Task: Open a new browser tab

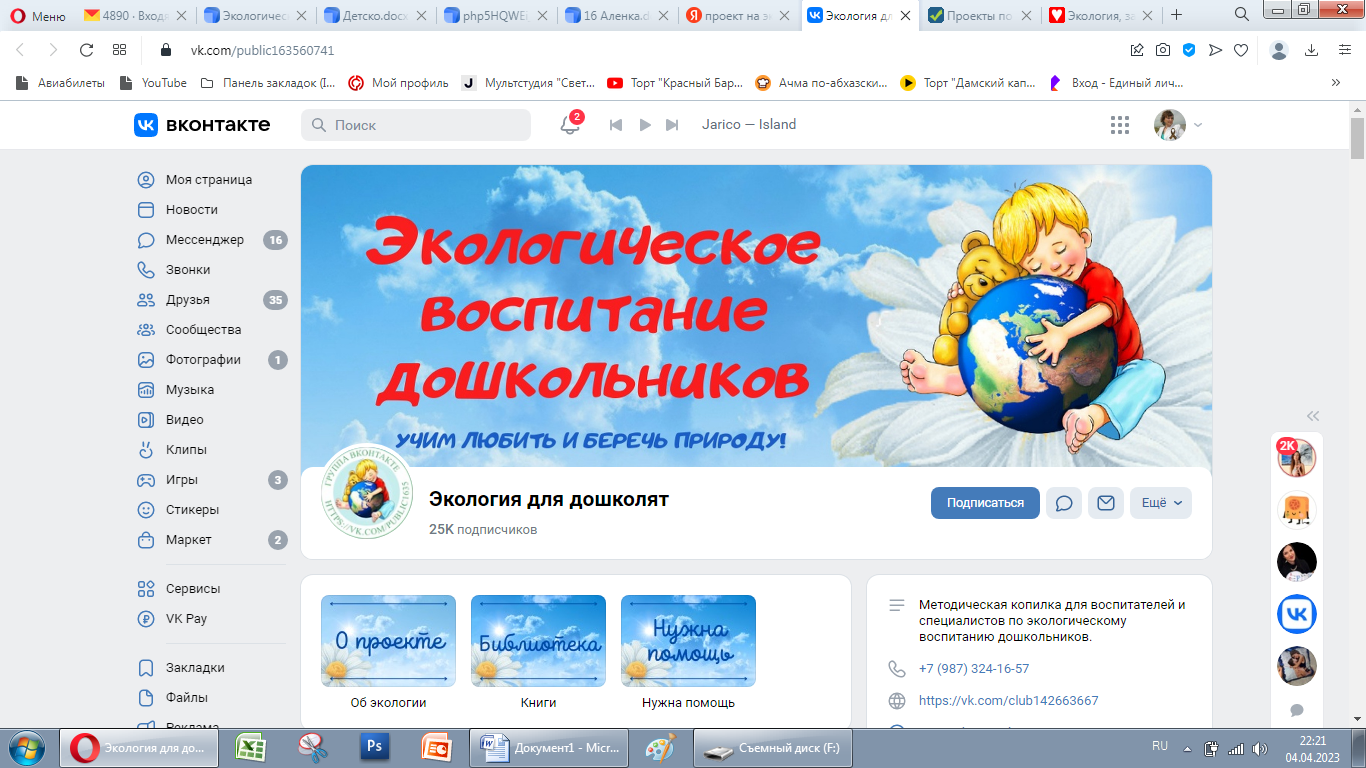Action: coord(1176,15)
